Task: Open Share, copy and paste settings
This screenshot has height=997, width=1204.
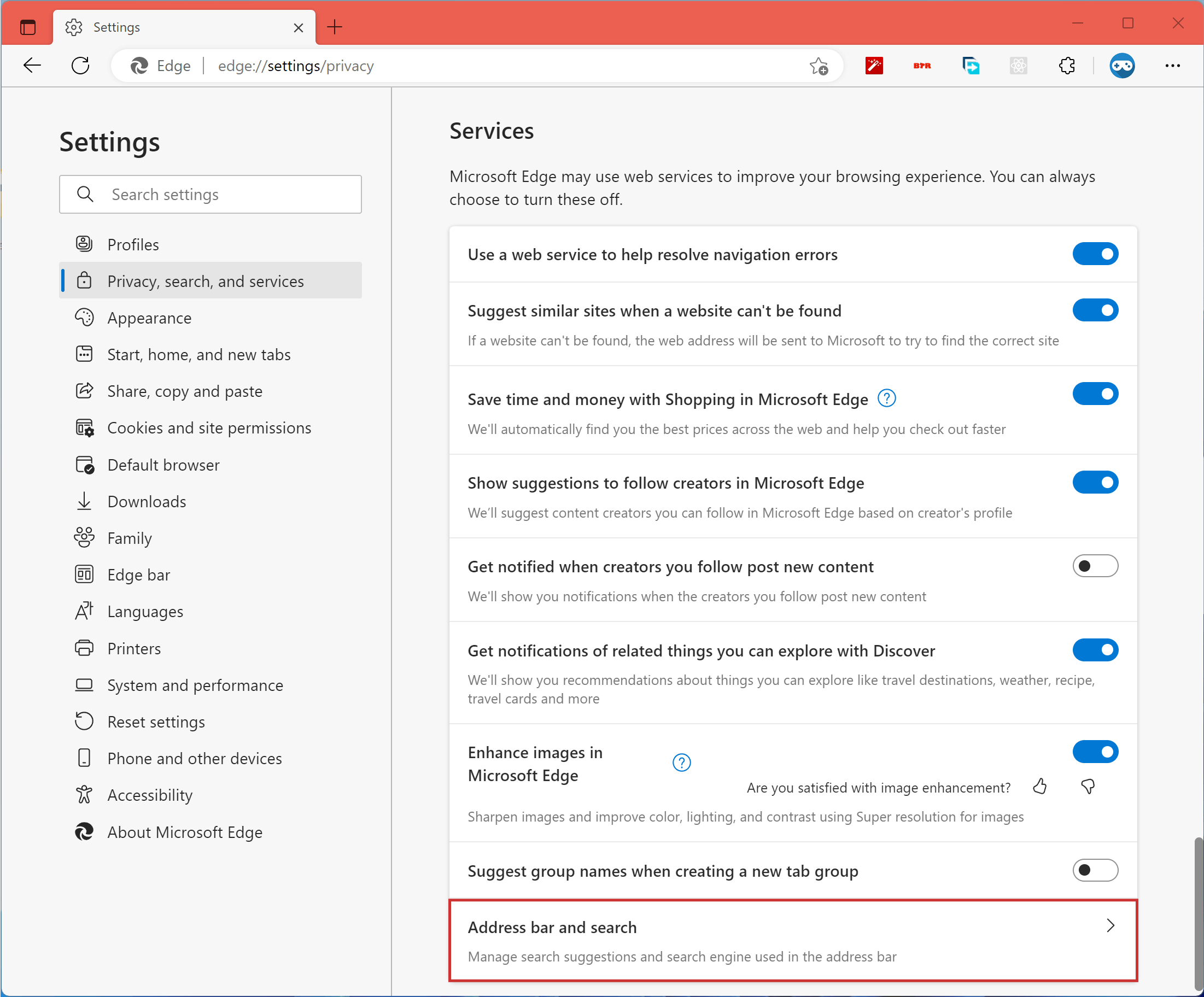Action: point(211,391)
